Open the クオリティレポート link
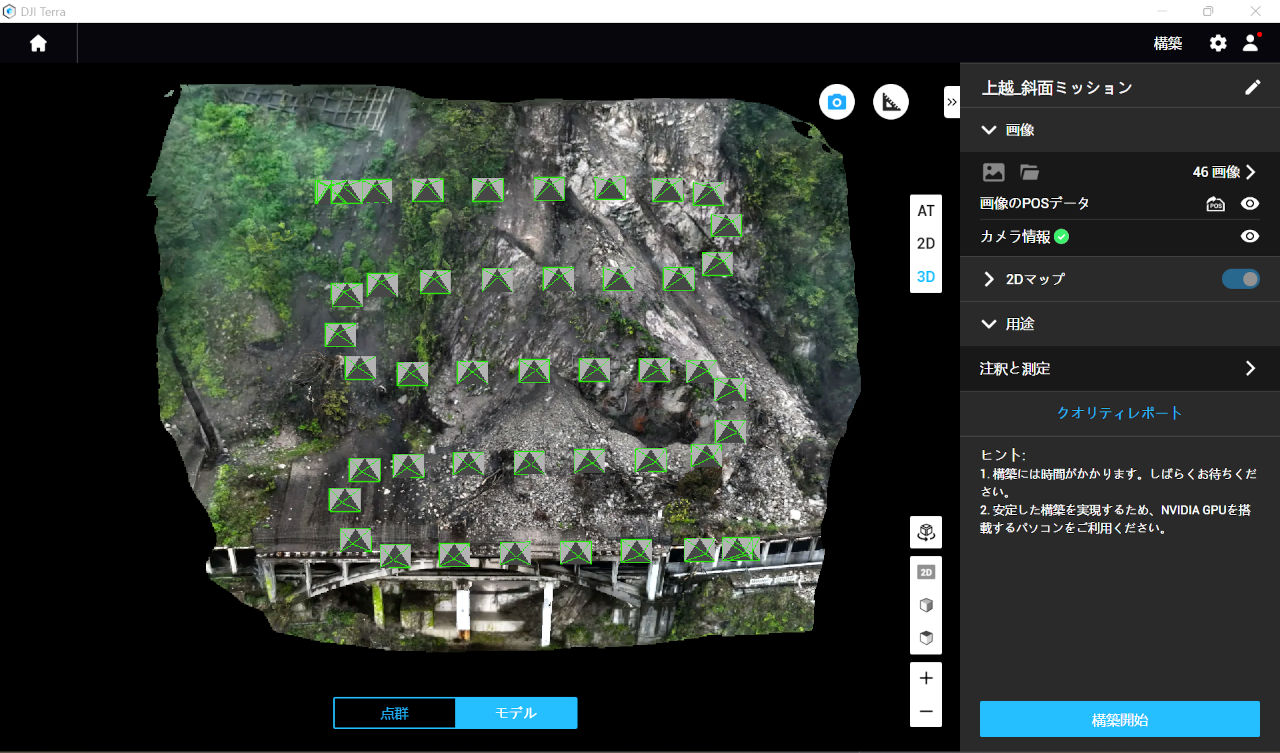 [x=1119, y=413]
